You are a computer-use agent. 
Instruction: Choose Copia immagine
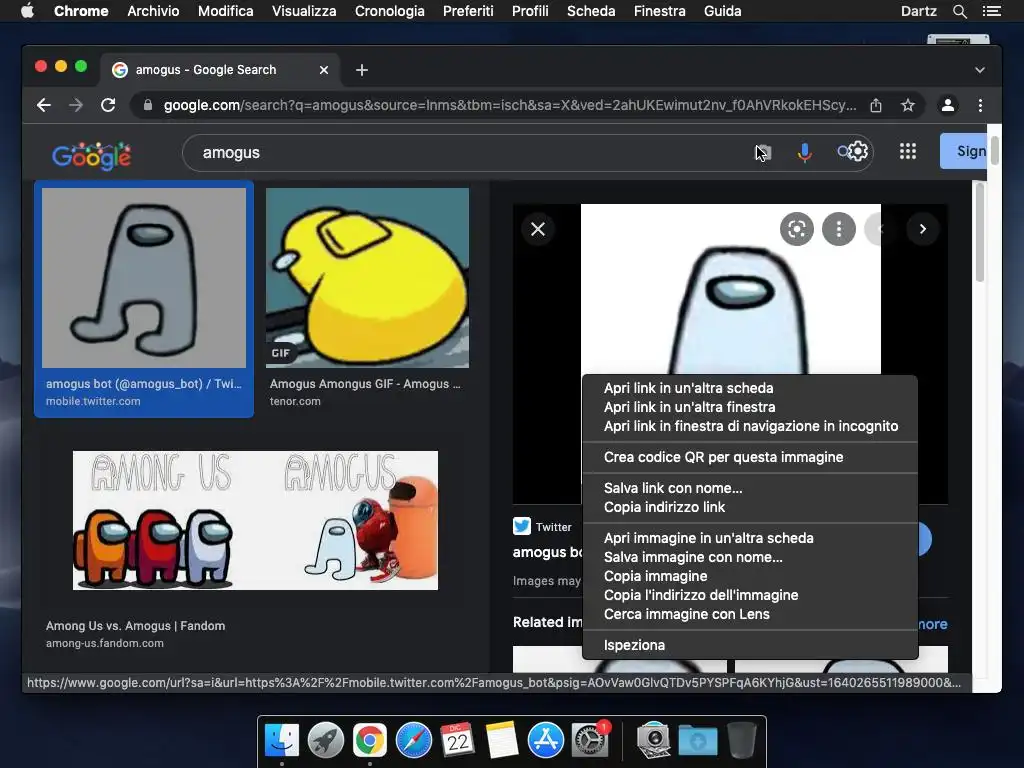[750, 576]
